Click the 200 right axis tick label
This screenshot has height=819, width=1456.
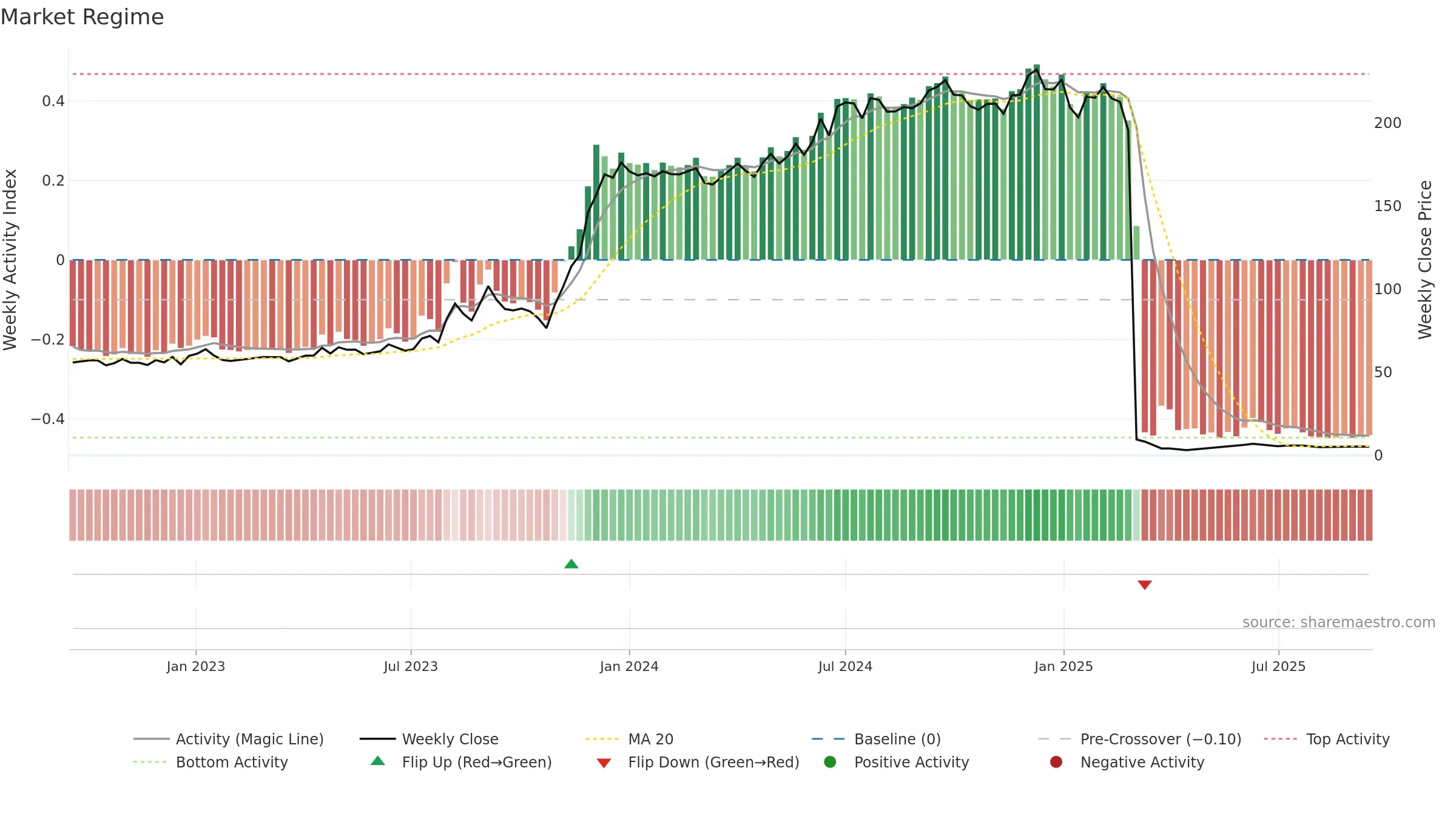click(1388, 123)
